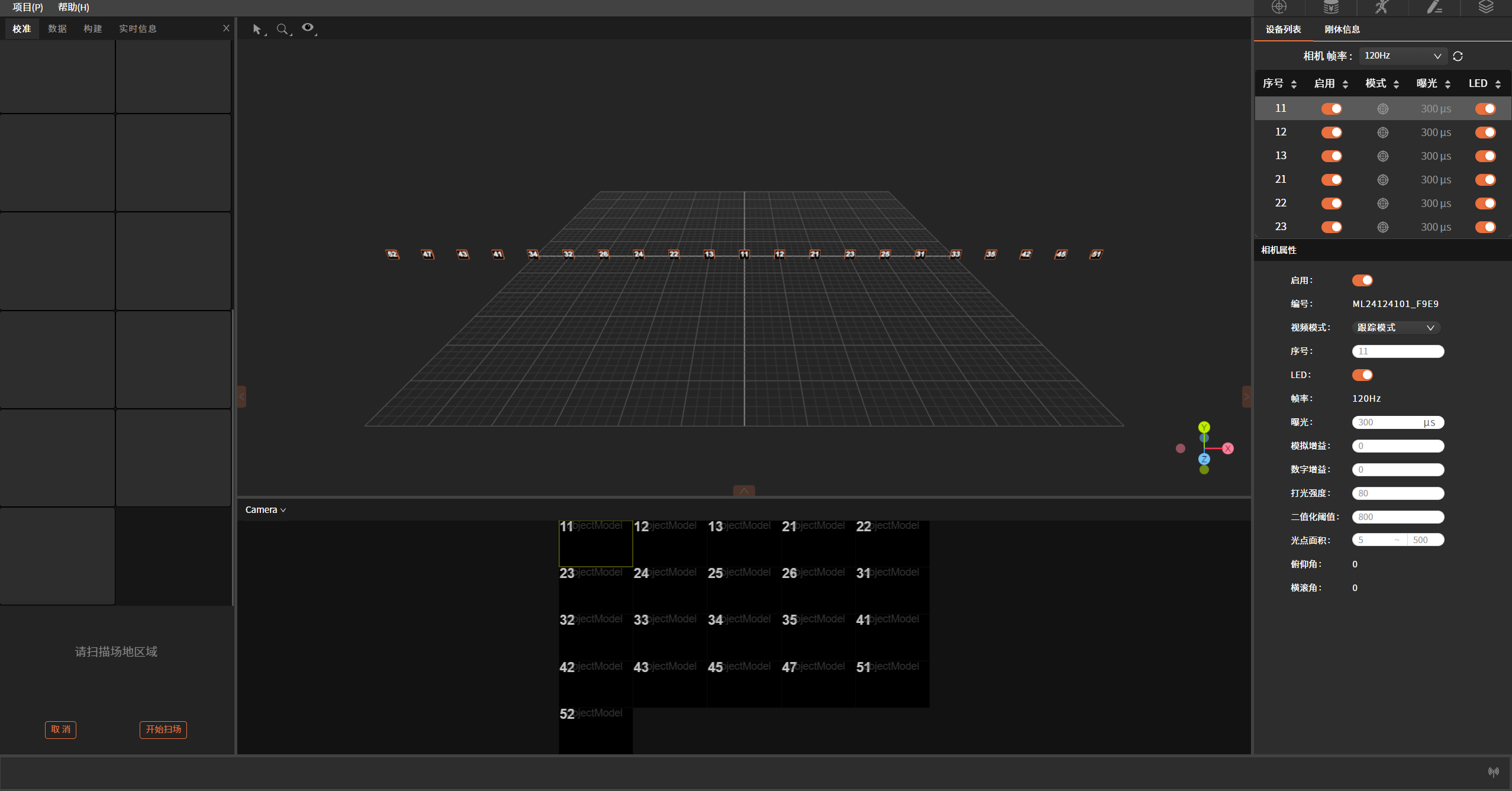Disable camera 12 enable switch
Viewport: 1512px width, 791px height.
1332,133
